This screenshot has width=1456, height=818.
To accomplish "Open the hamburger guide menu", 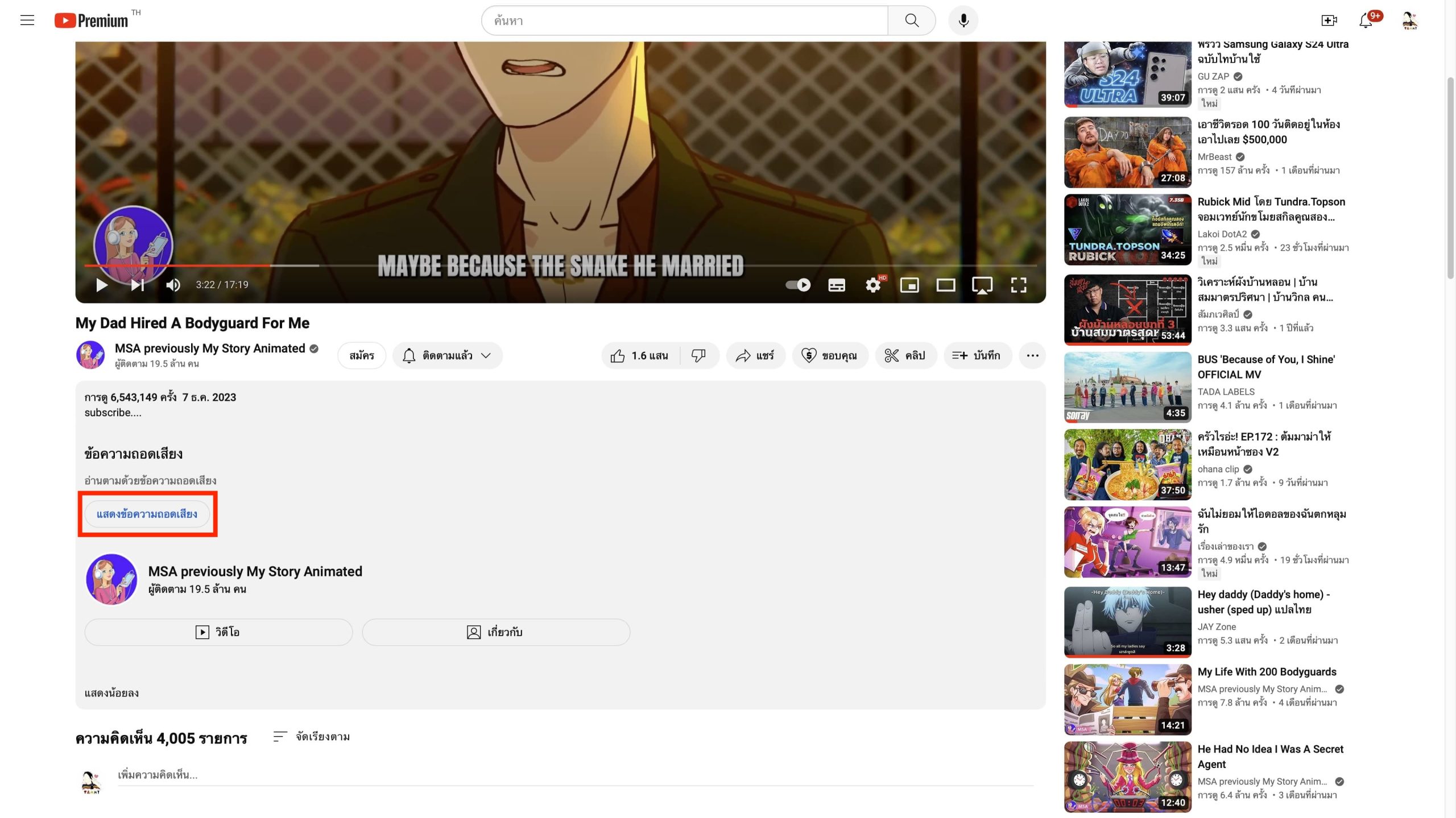I will click(x=27, y=20).
